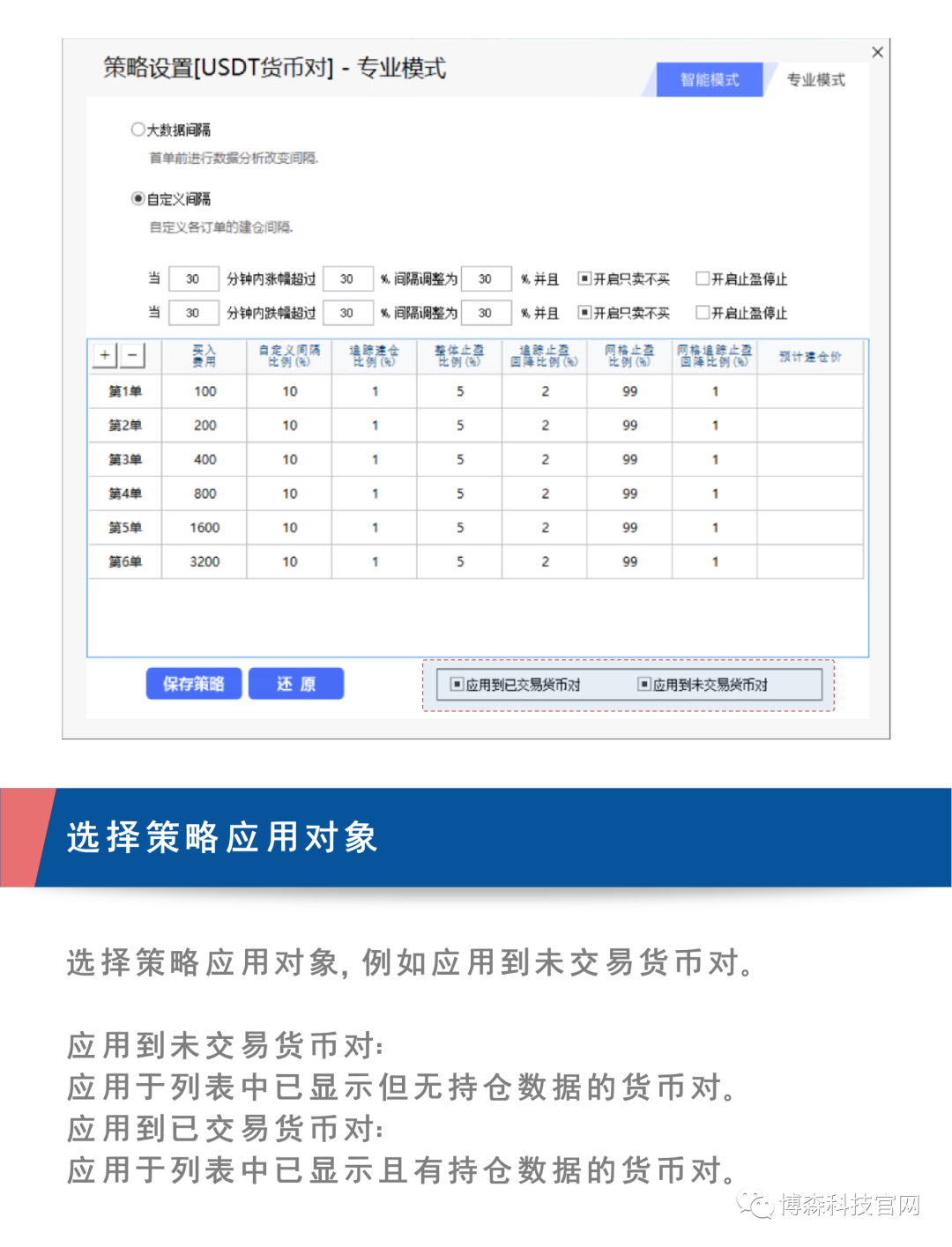This screenshot has height=1247, width=952.
Task: Toggle 应用到已交易货币对 checkbox
Action: [457, 684]
